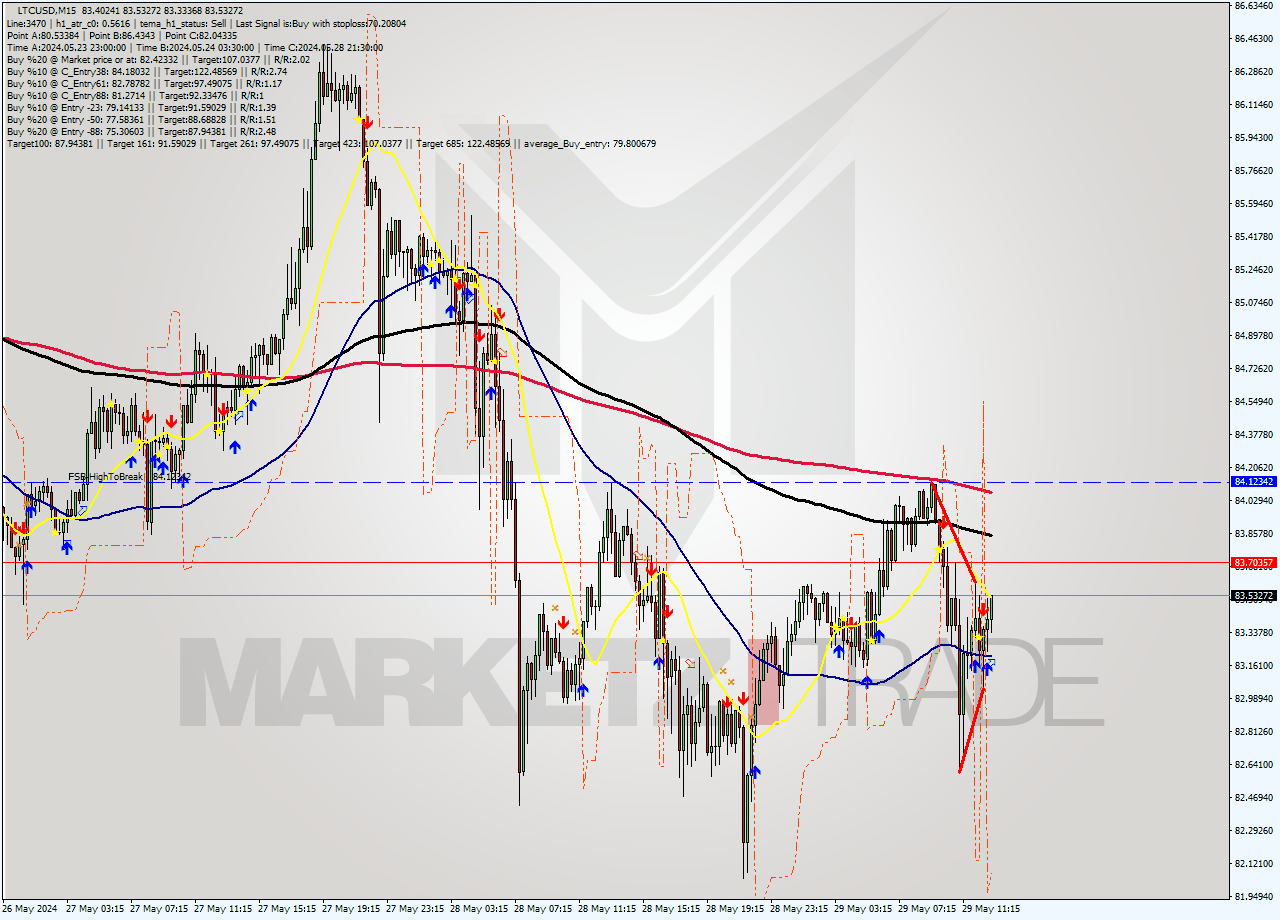Click the 83.33780 price scale label
The width and height of the screenshot is (1280, 920).
pyautogui.click(x=1254, y=633)
